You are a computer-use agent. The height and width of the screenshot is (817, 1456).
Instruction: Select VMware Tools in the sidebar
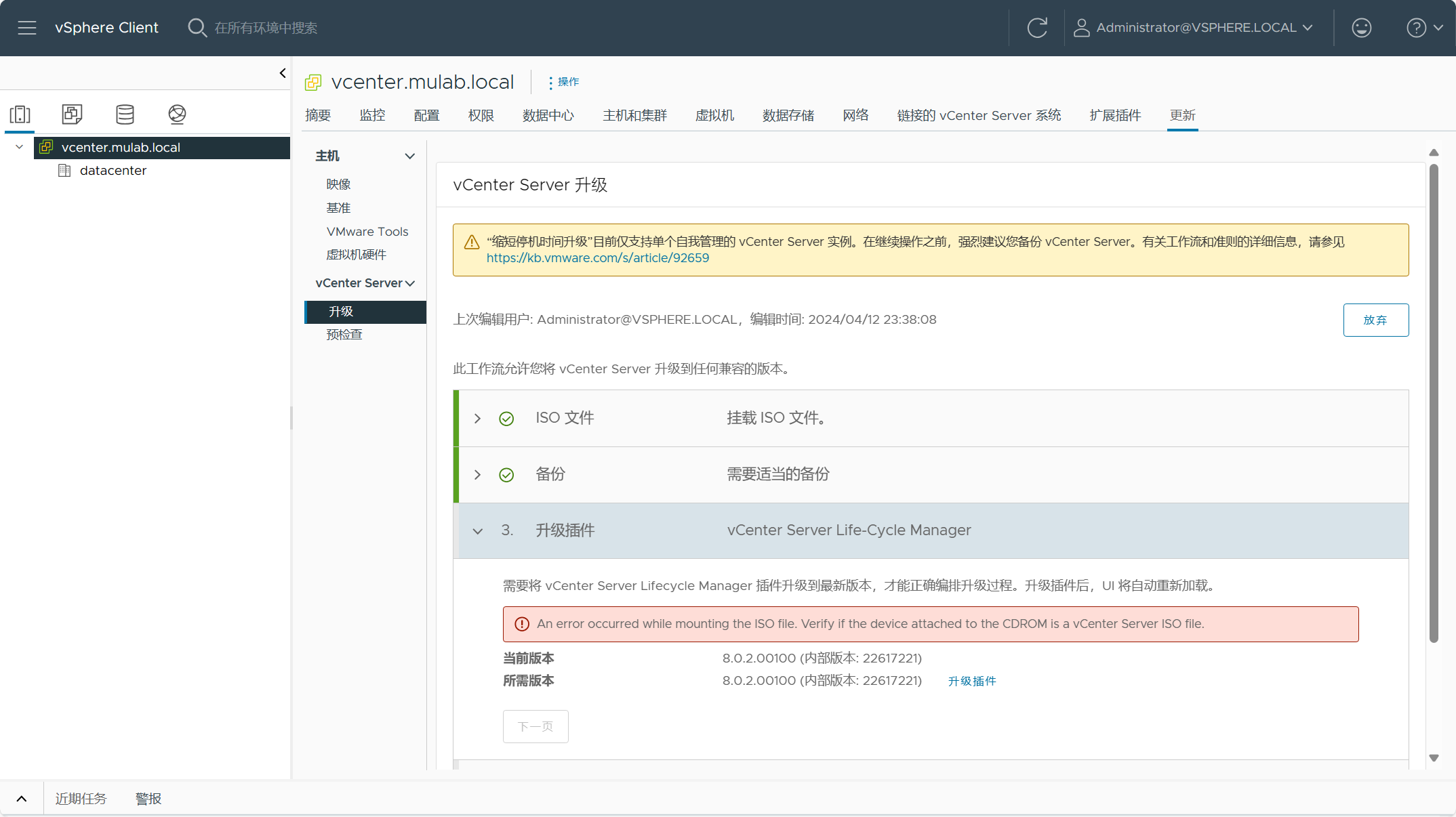(x=367, y=232)
